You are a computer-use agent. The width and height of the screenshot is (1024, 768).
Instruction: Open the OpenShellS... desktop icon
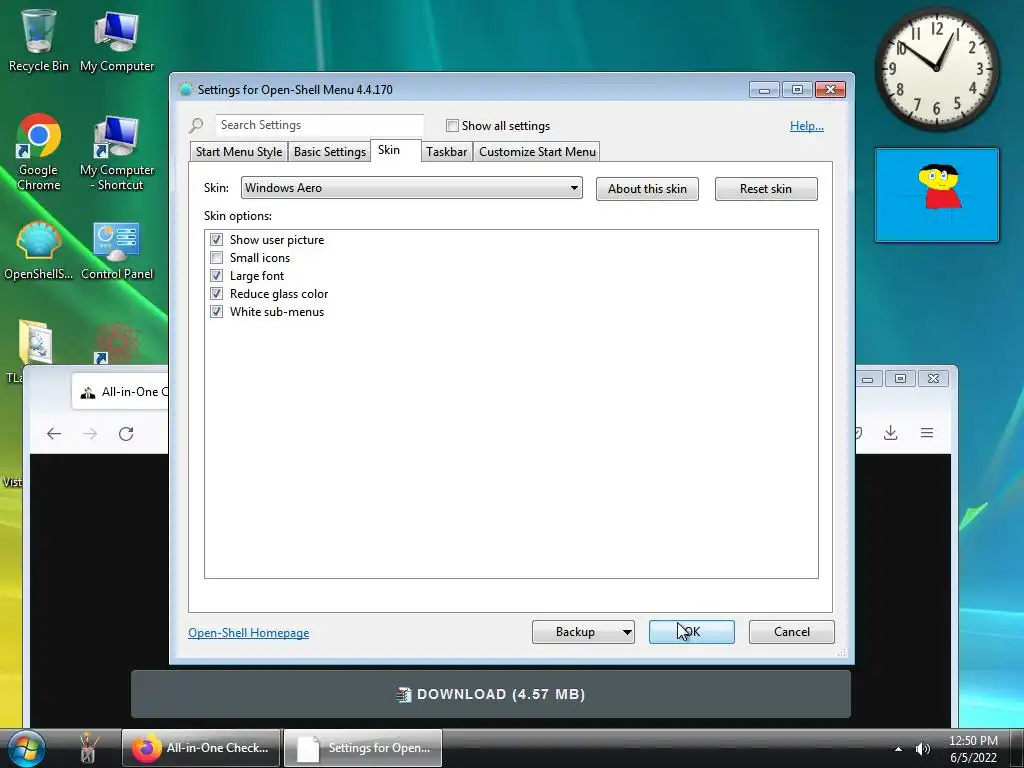tap(39, 251)
